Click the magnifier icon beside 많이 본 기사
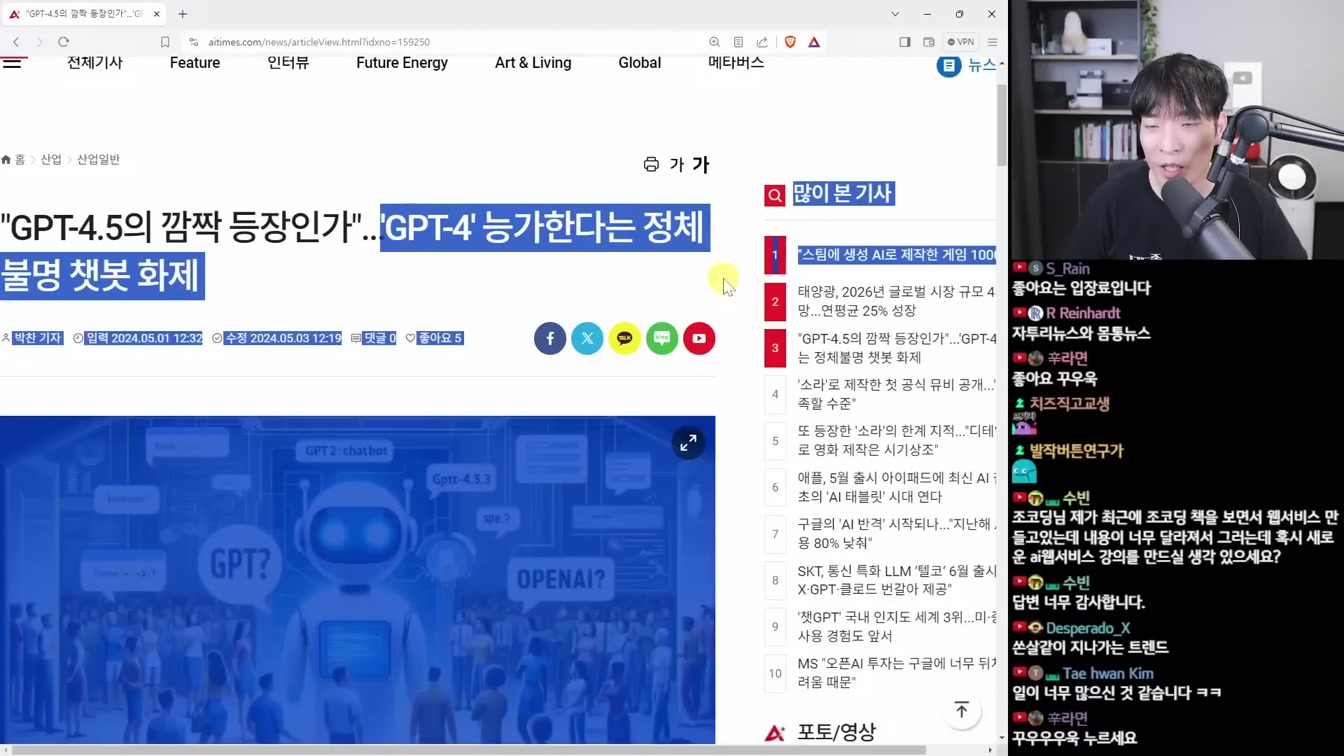 [775, 195]
